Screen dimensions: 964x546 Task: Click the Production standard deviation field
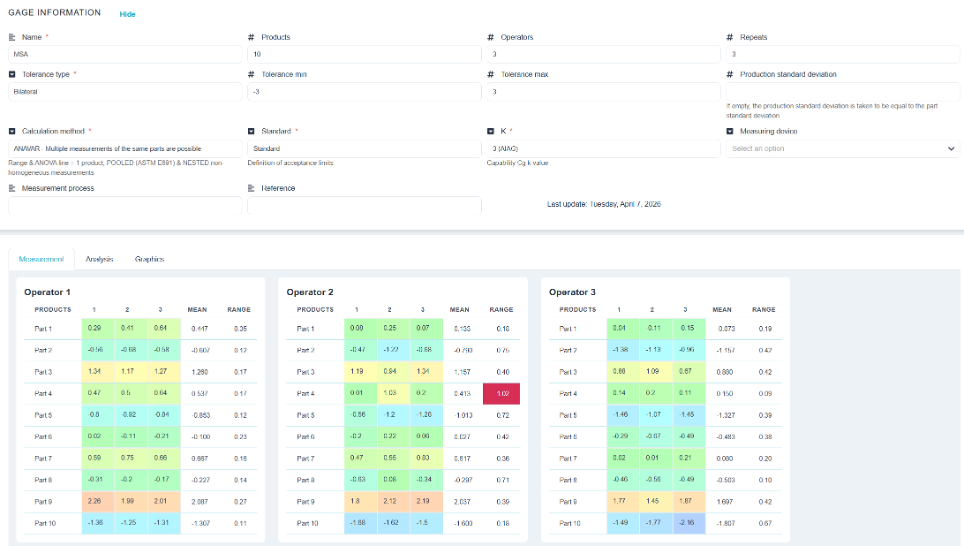click(842, 92)
